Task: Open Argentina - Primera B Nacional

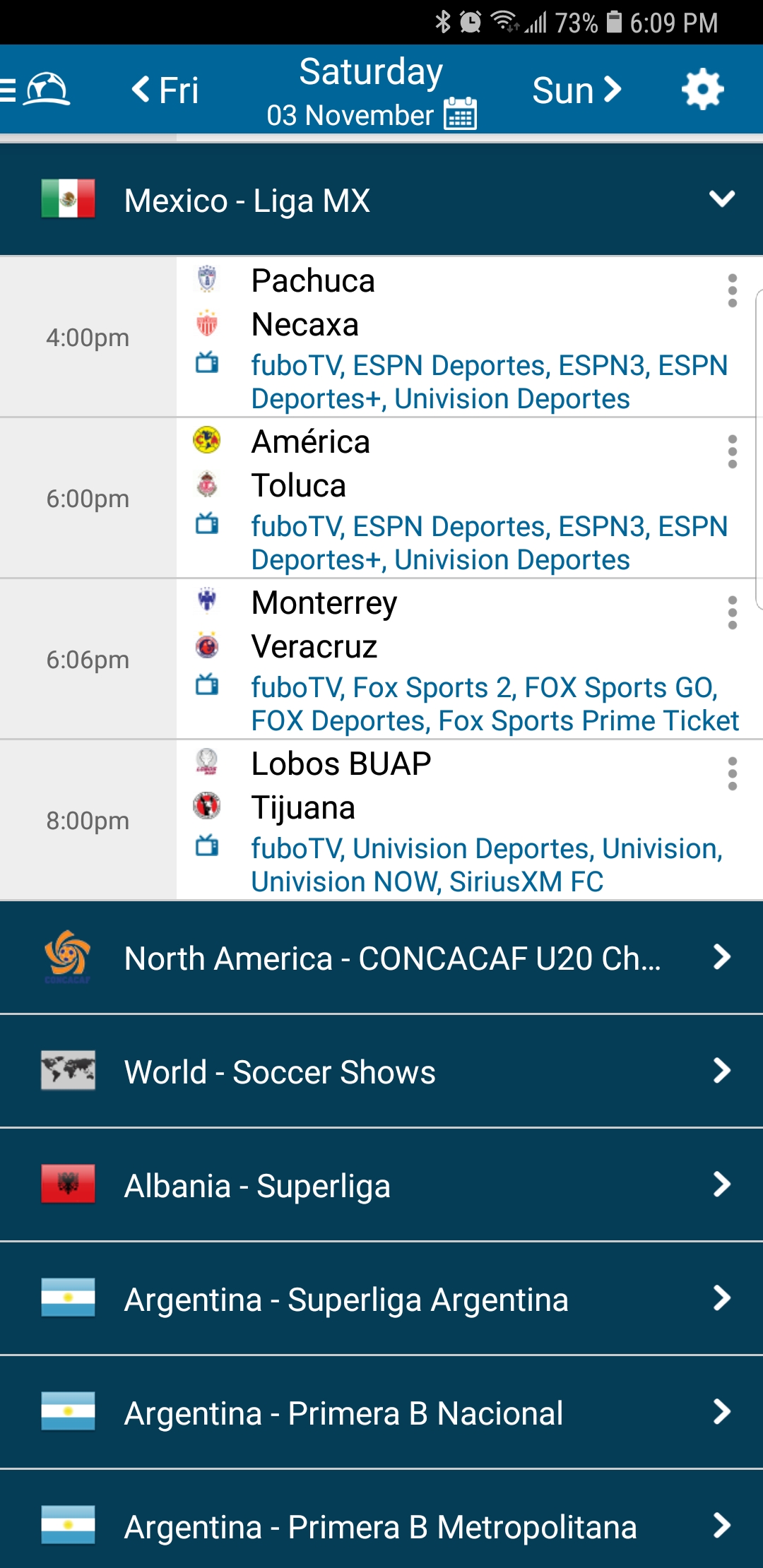Action: [381, 1413]
